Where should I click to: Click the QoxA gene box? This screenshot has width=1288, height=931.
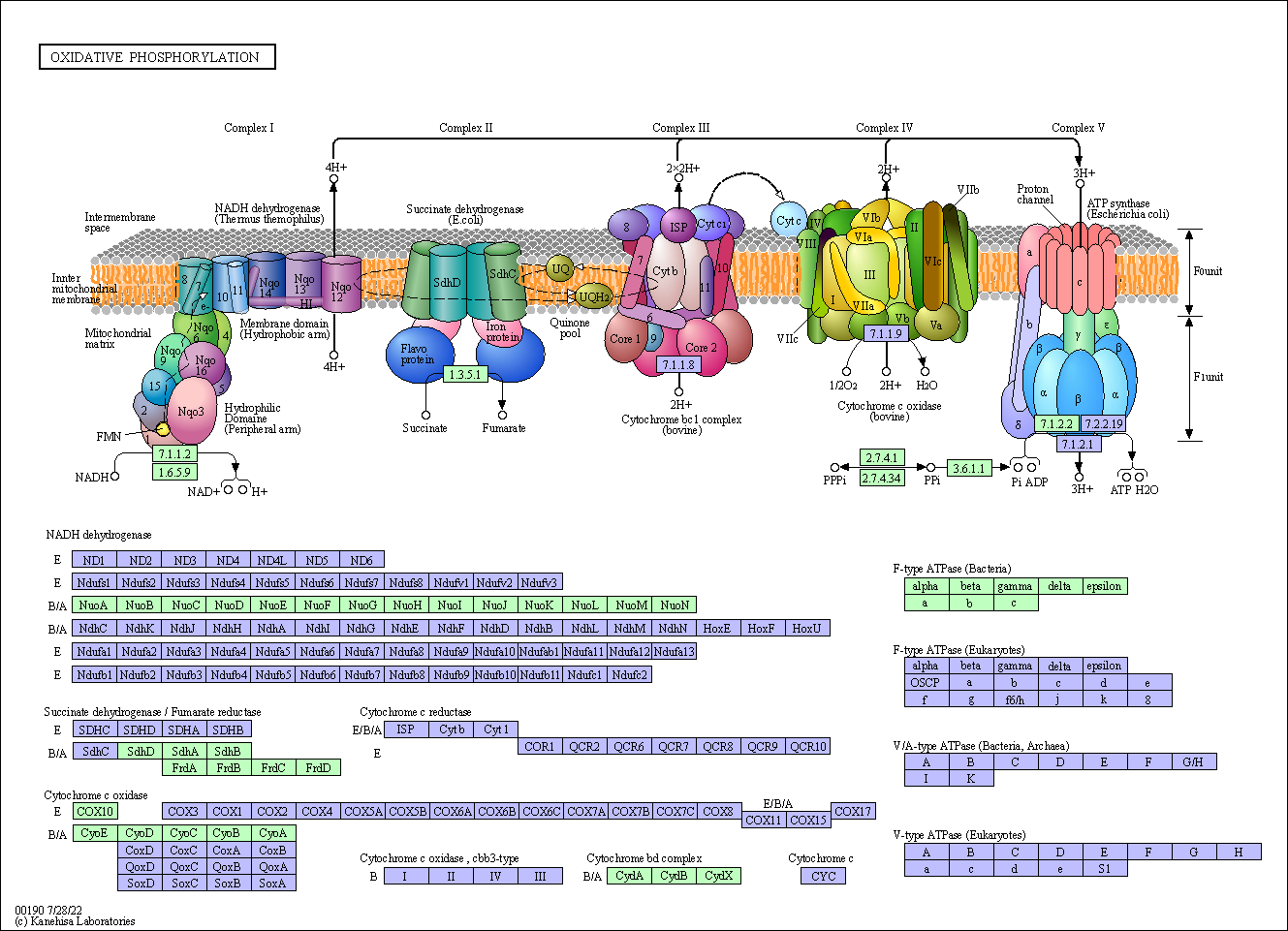point(273,866)
